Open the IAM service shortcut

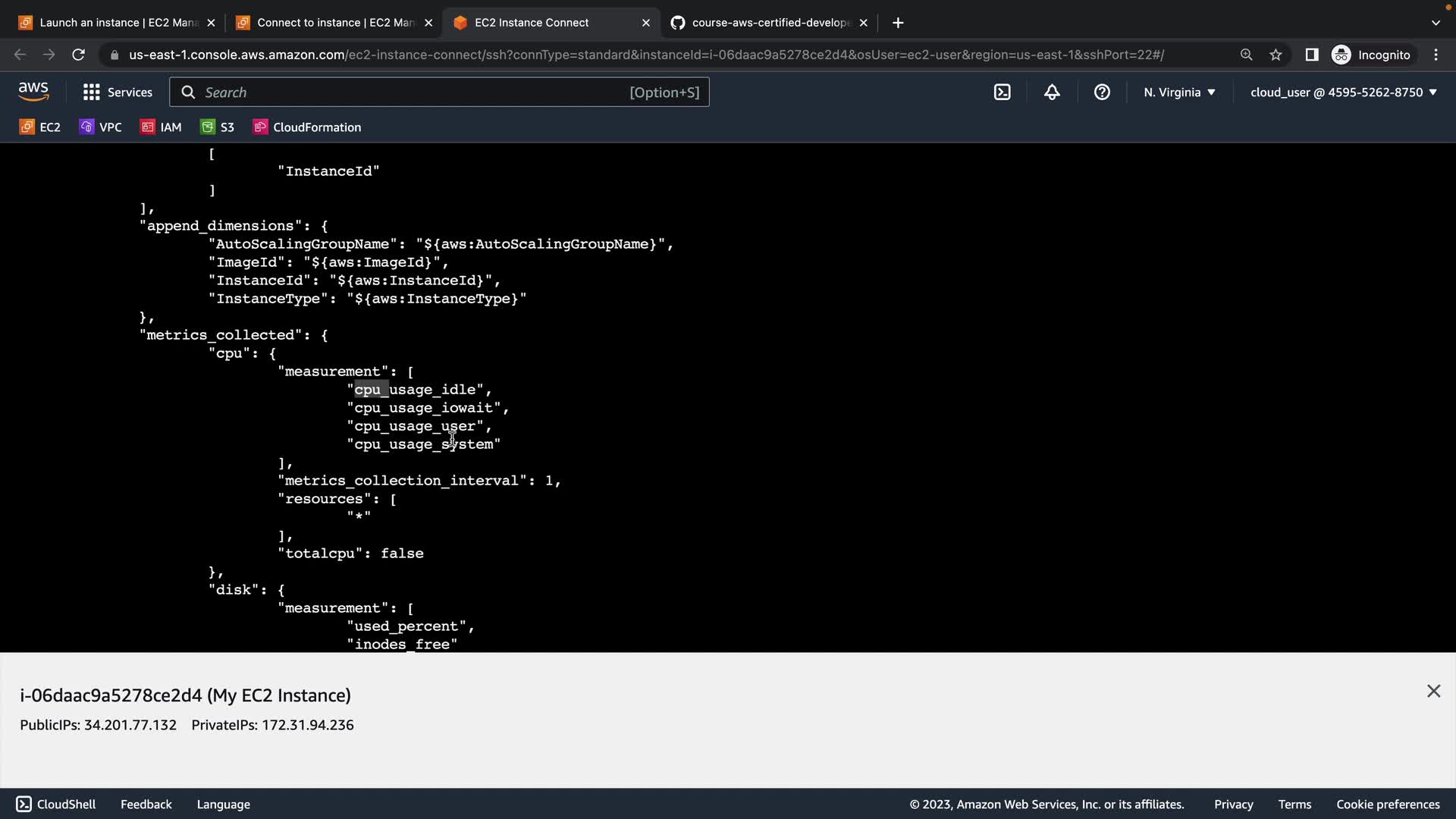(x=161, y=127)
